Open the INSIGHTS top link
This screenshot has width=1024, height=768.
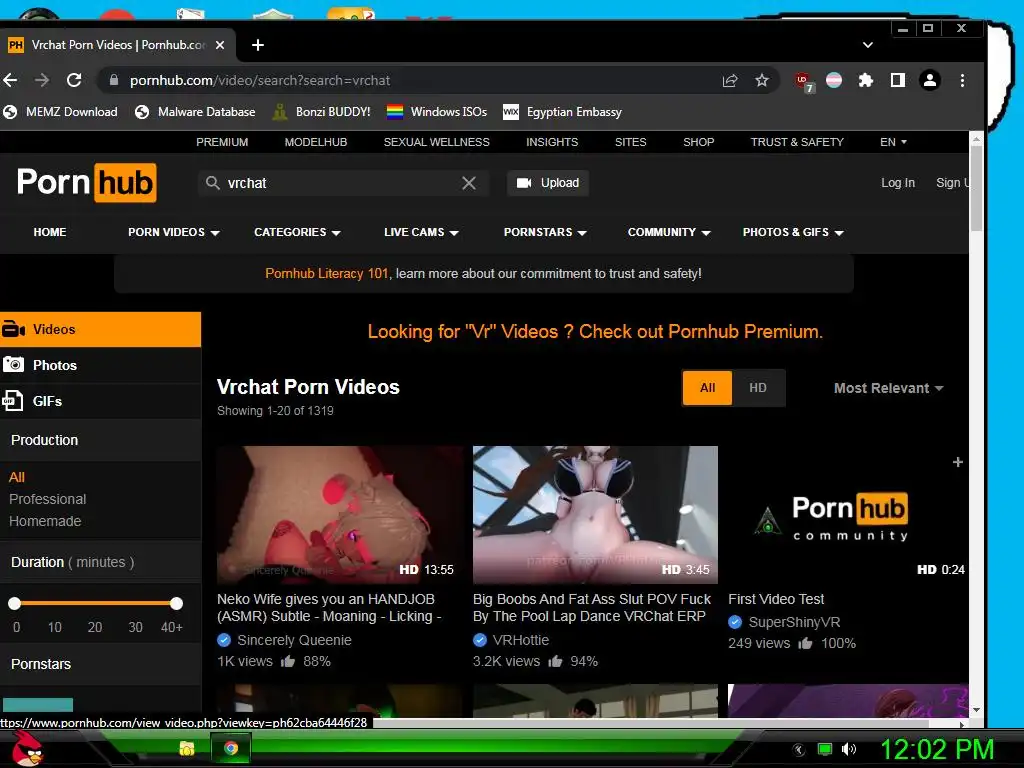pos(552,142)
